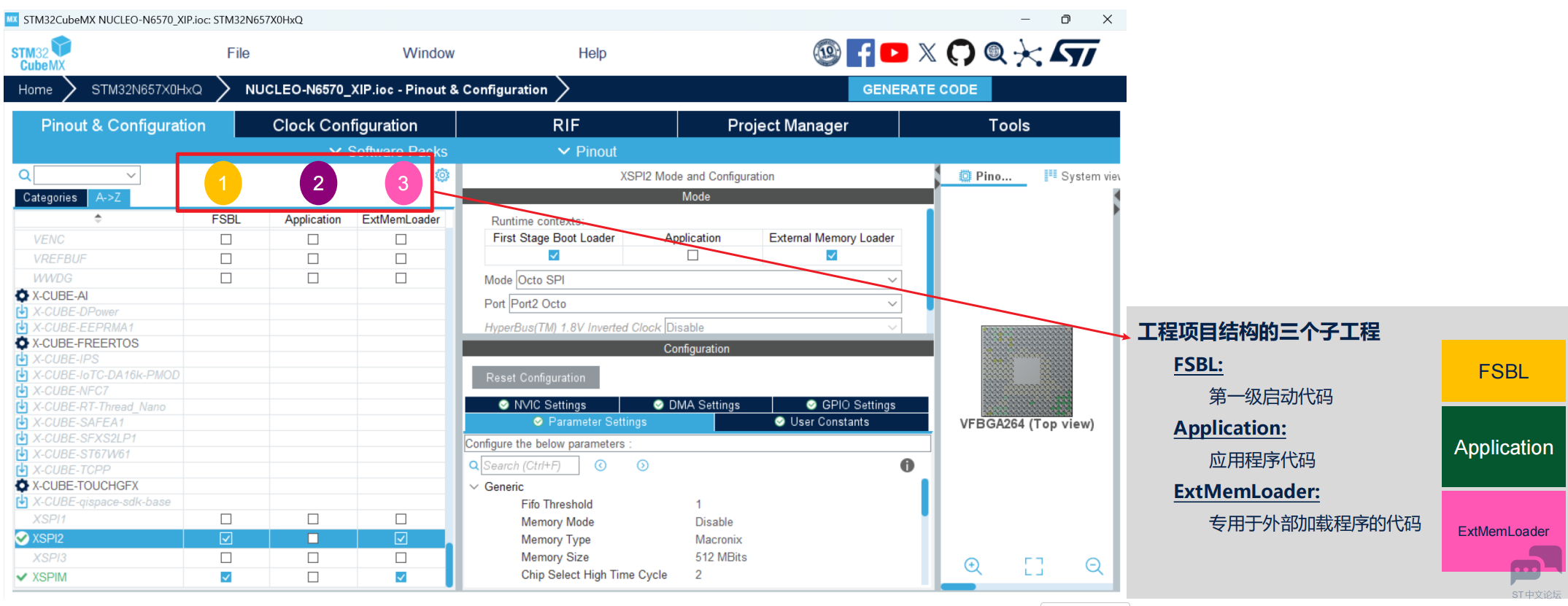
Task: Open the YouTube channel icon
Action: point(894,53)
